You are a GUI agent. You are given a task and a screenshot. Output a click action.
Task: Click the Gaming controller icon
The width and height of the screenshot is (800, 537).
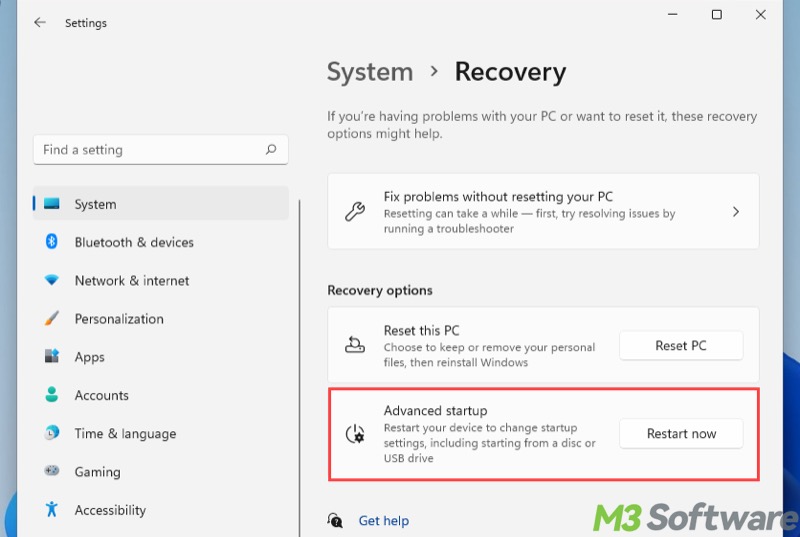click(52, 471)
